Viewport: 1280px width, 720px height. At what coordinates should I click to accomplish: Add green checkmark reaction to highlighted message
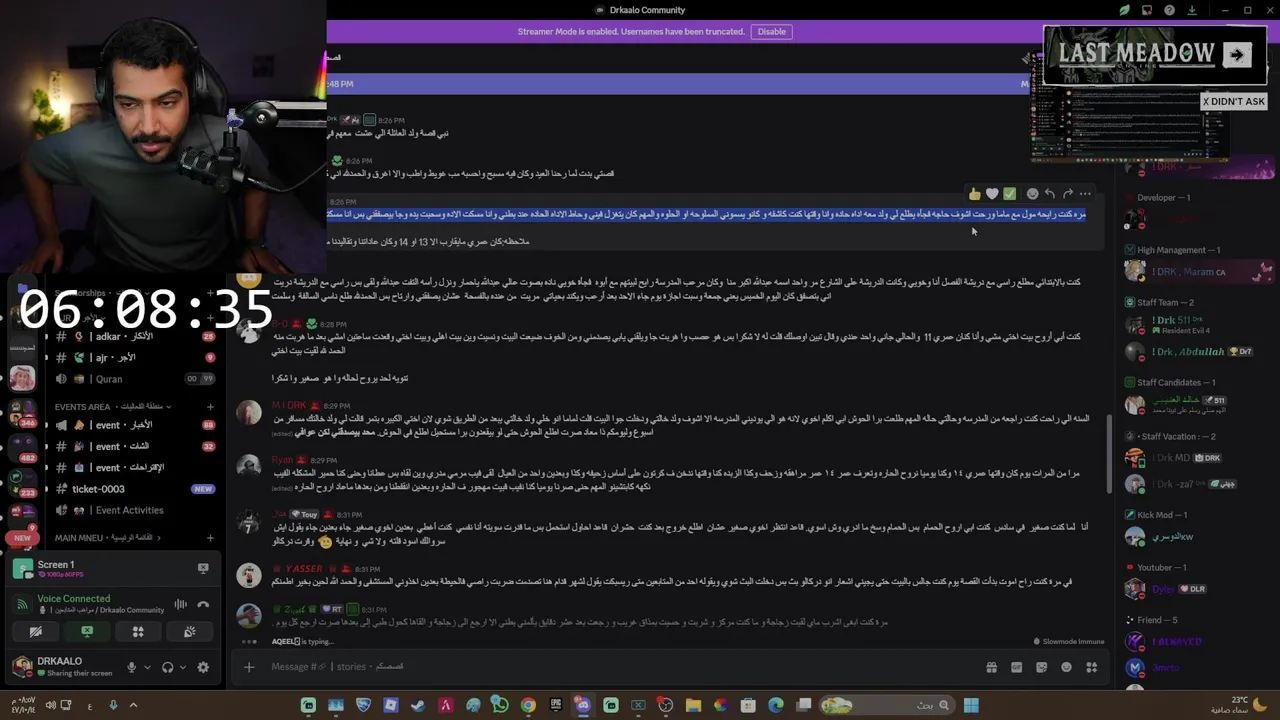(1010, 194)
